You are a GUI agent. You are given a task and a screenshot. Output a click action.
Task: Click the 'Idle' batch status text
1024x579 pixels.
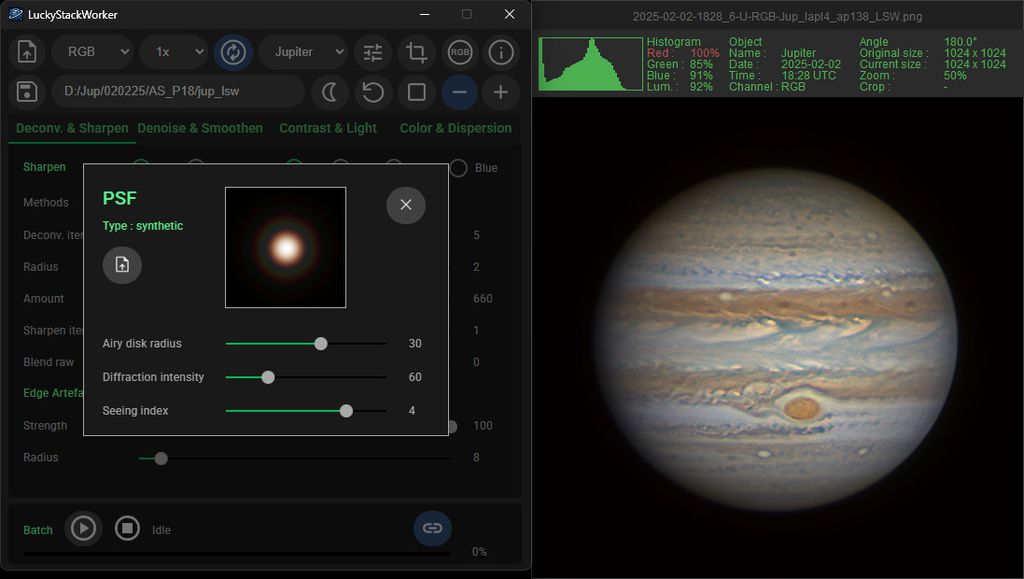[161, 530]
